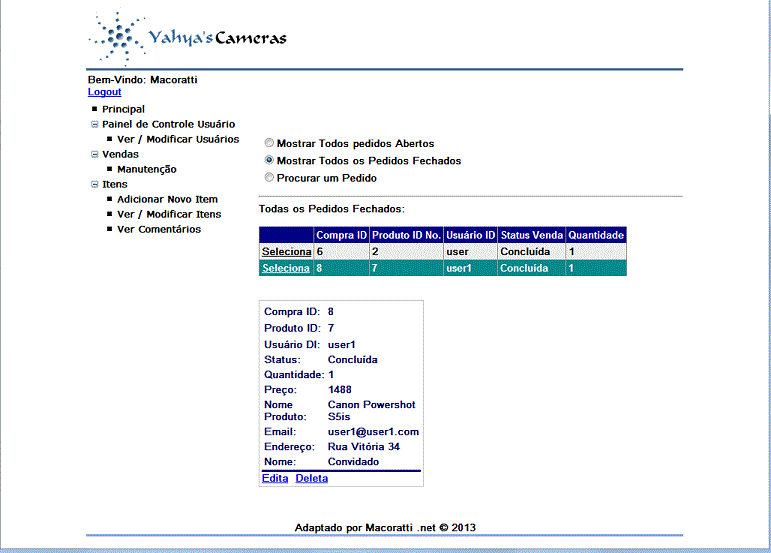Open Ver / Modificar Itens
Screen dimensions: 771x553
(169, 214)
